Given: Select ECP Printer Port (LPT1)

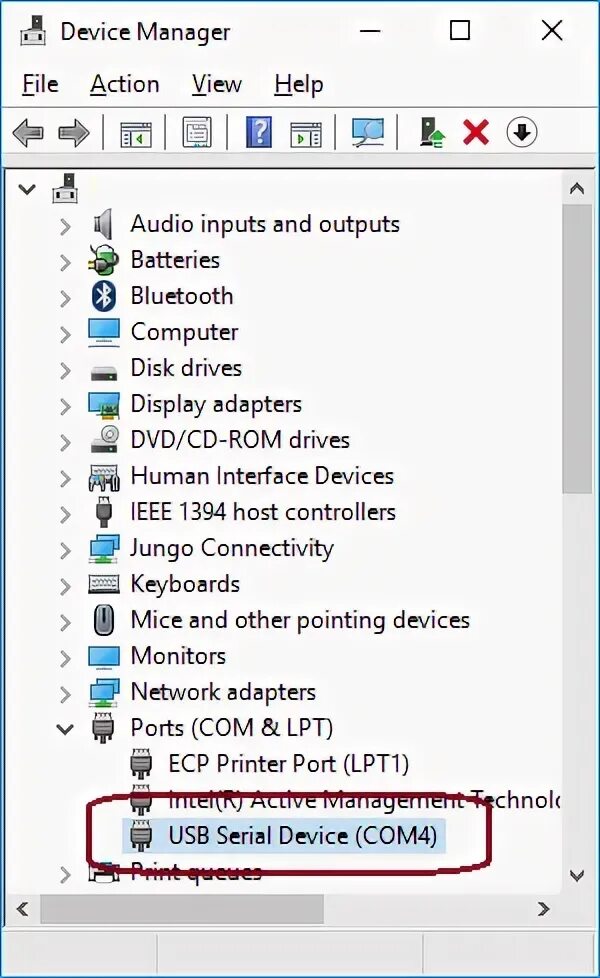Looking at the screenshot, I should [x=288, y=764].
